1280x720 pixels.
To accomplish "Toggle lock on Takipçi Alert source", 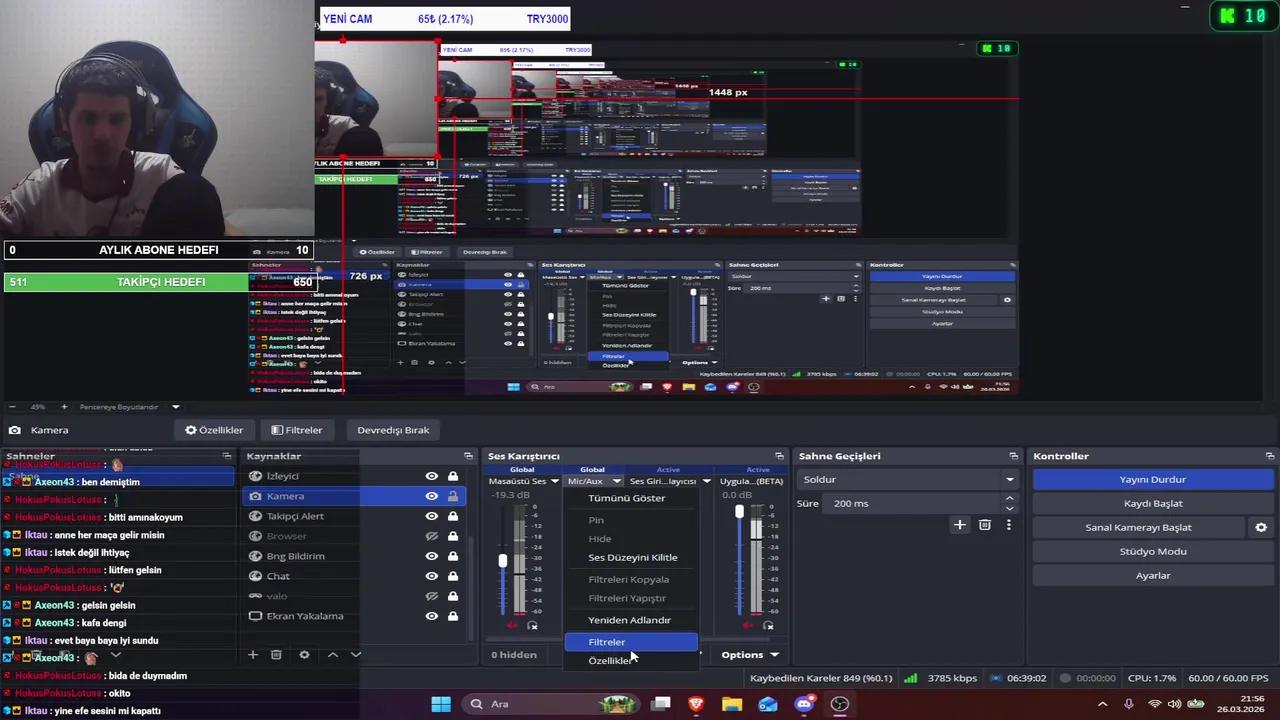I will pyautogui.click(x=453, y=516).
